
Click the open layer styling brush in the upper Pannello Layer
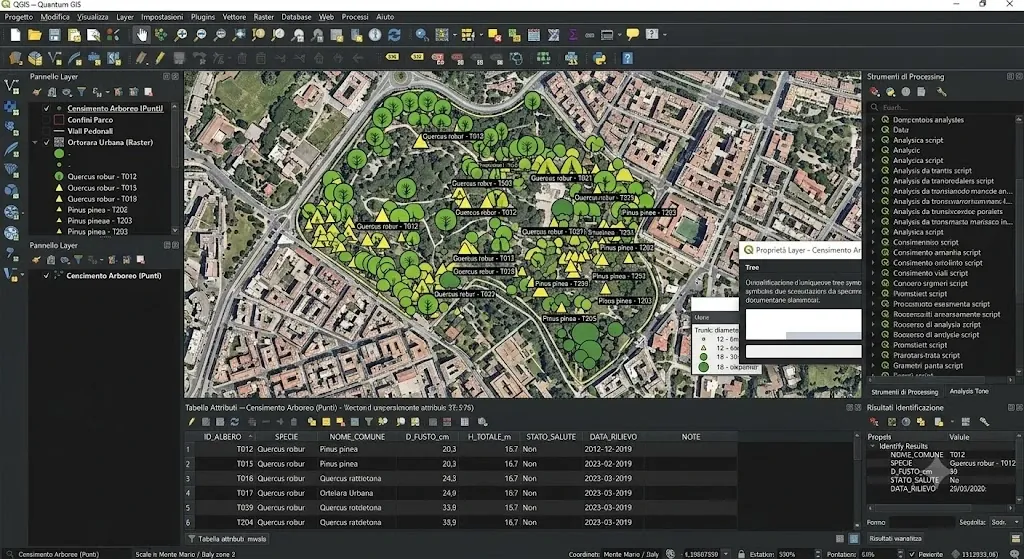[37, 92]
